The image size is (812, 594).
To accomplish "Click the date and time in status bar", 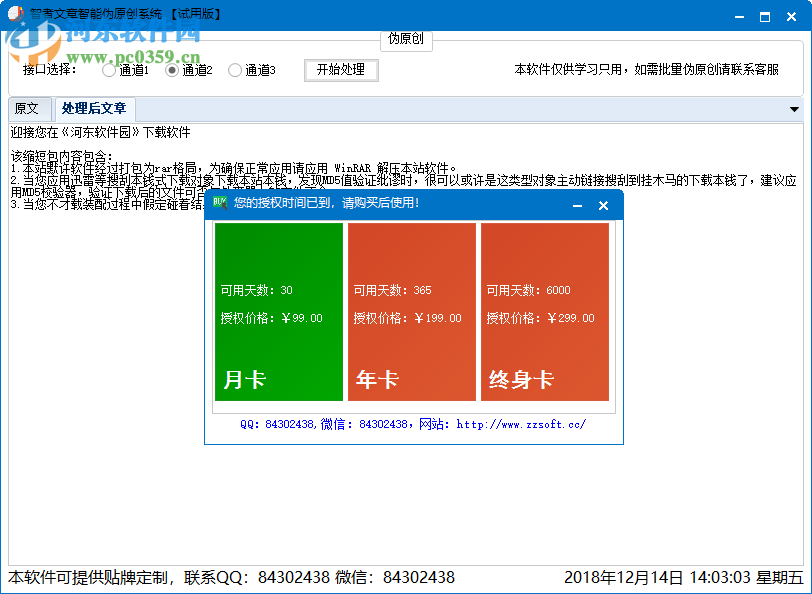I will click(683, 577).
